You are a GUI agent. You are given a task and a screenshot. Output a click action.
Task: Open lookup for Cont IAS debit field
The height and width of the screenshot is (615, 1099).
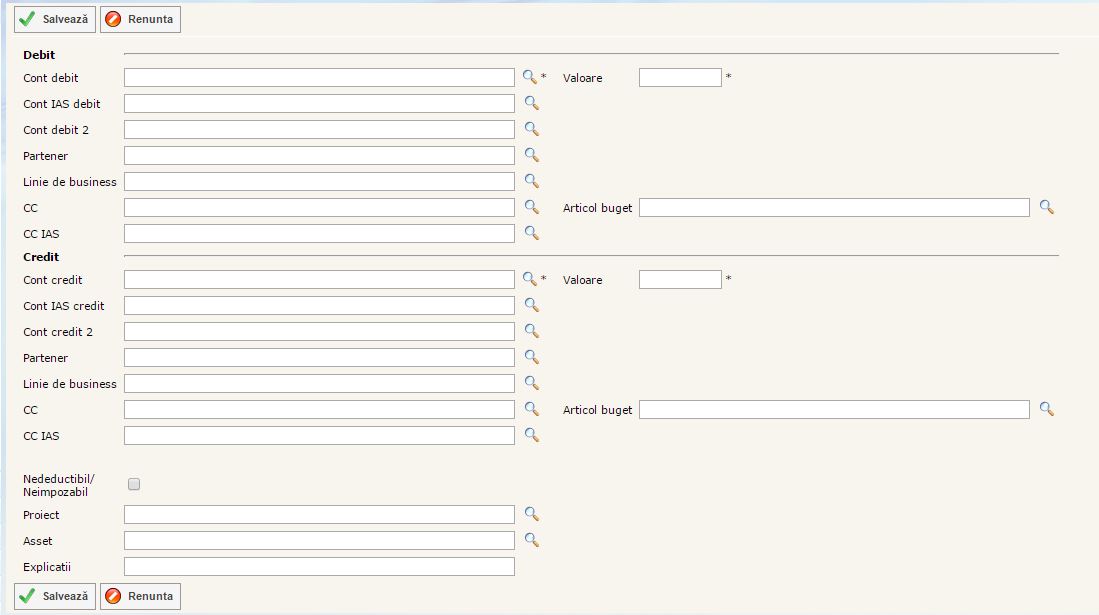[531, 103]
